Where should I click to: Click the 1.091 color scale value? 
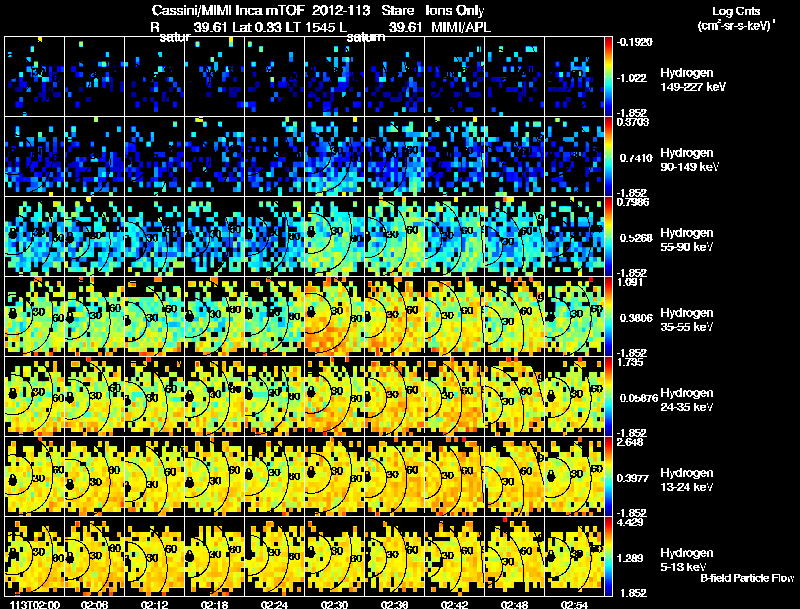[x=630, y=282]
